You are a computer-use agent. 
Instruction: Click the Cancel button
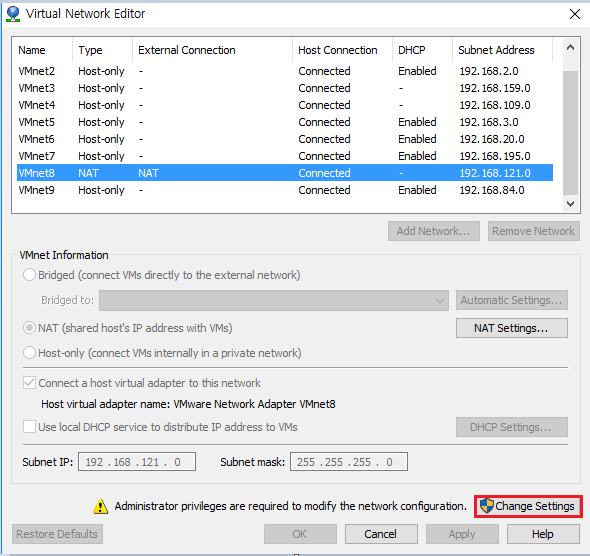tap(381, 534)
